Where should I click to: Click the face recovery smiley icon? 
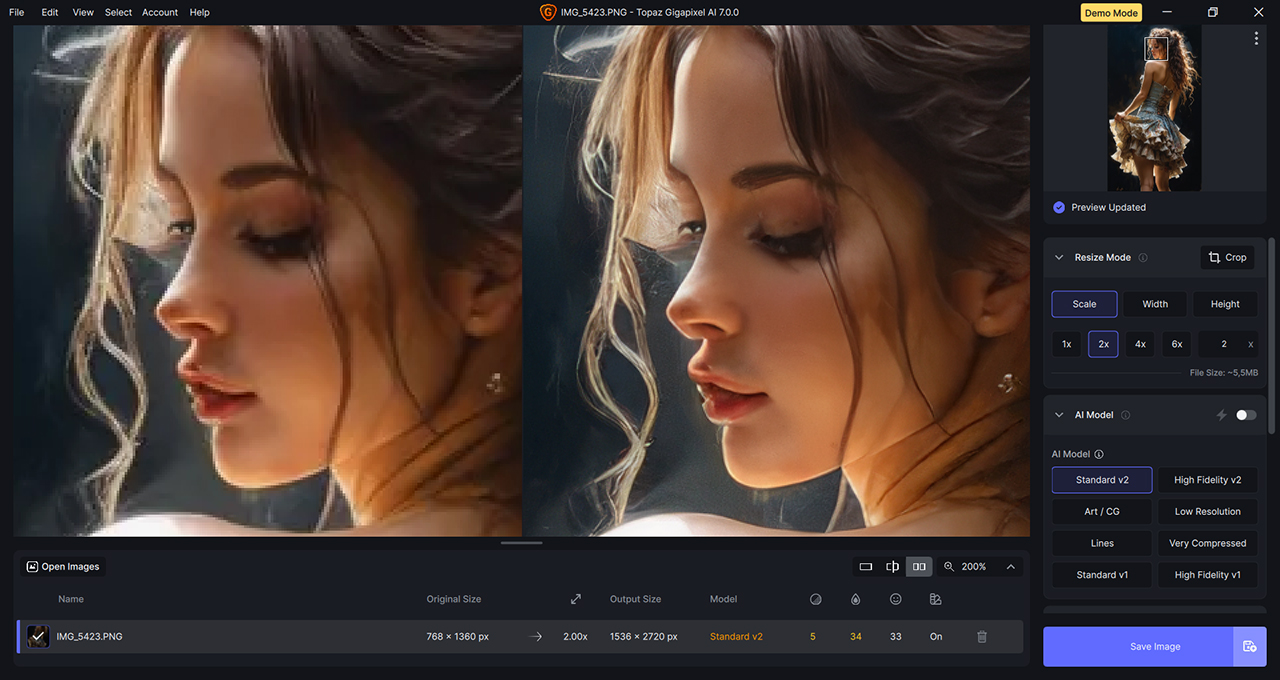tap(895, 598)
